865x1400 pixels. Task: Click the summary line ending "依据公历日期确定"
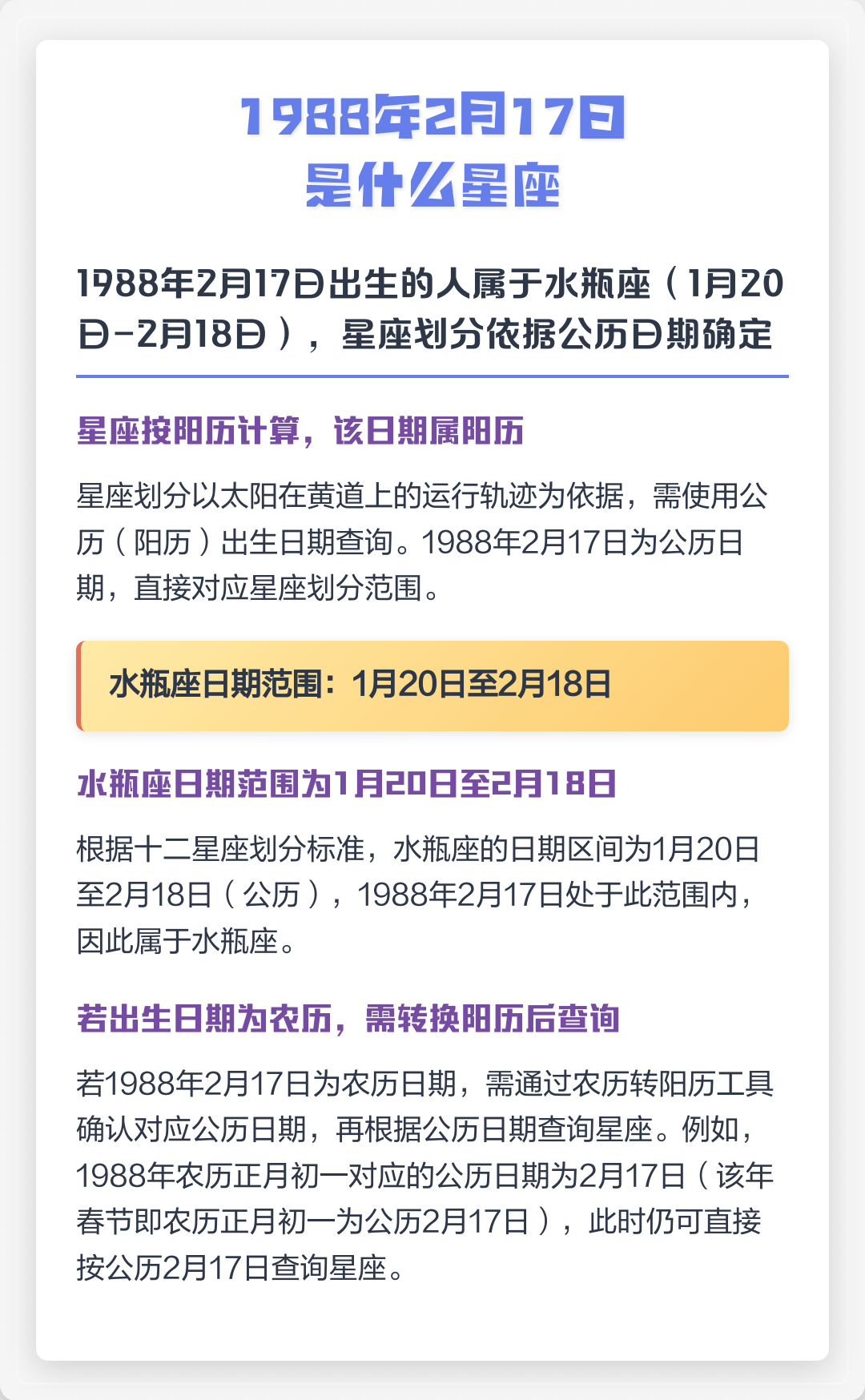[x=425, y=335]
